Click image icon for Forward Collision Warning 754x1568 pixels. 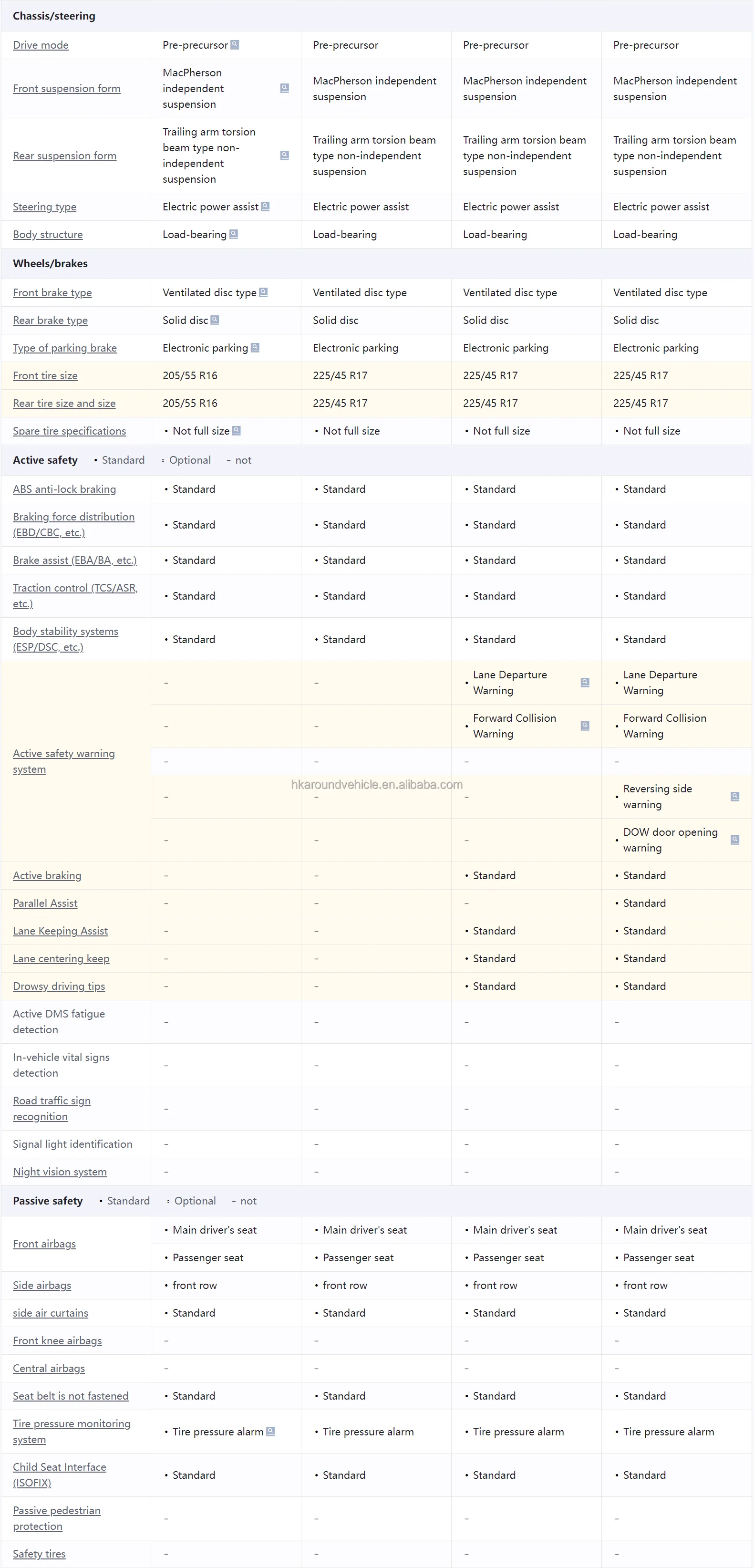point(585,726)
